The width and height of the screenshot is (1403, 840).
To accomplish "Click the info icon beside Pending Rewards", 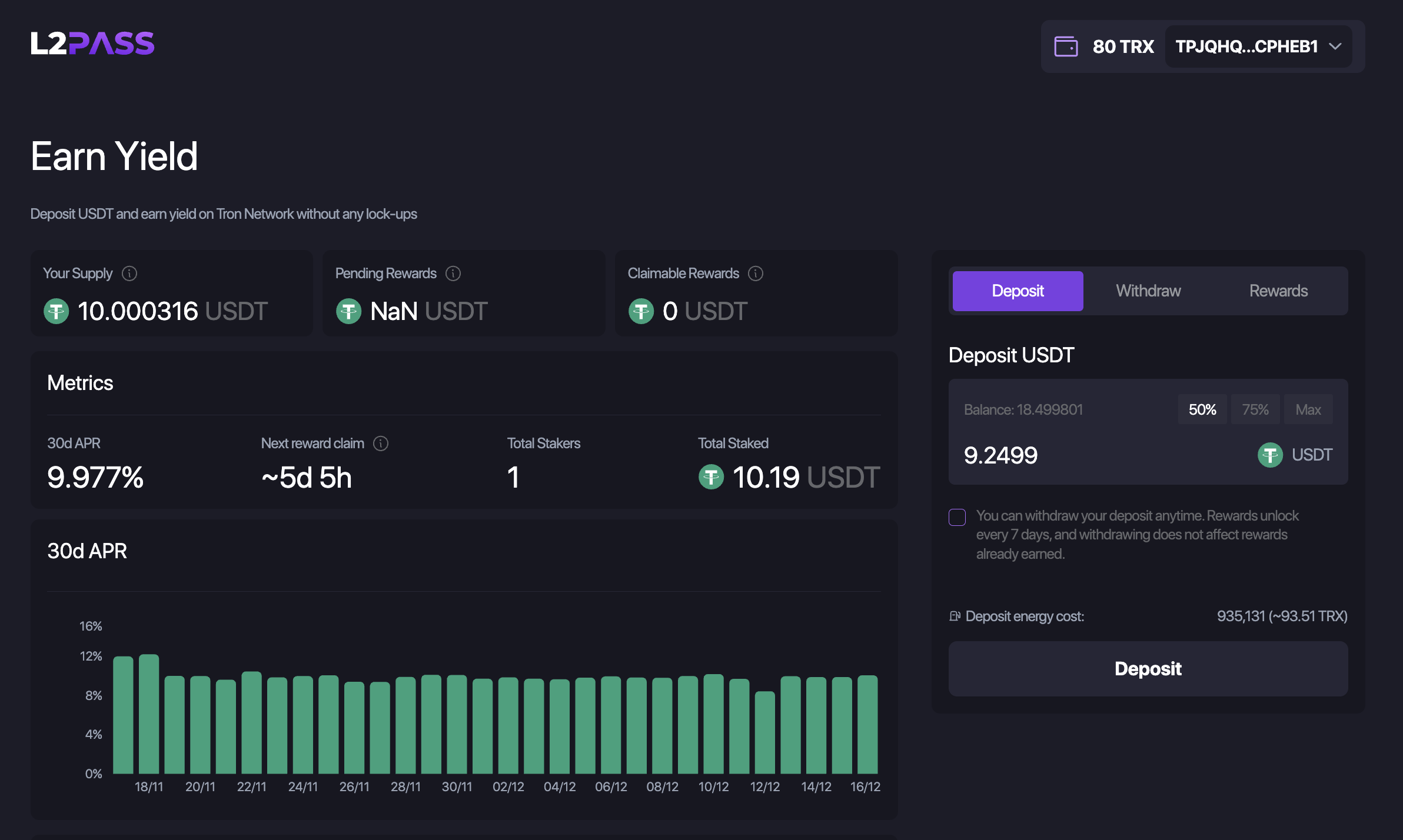I will coord(453,273).
